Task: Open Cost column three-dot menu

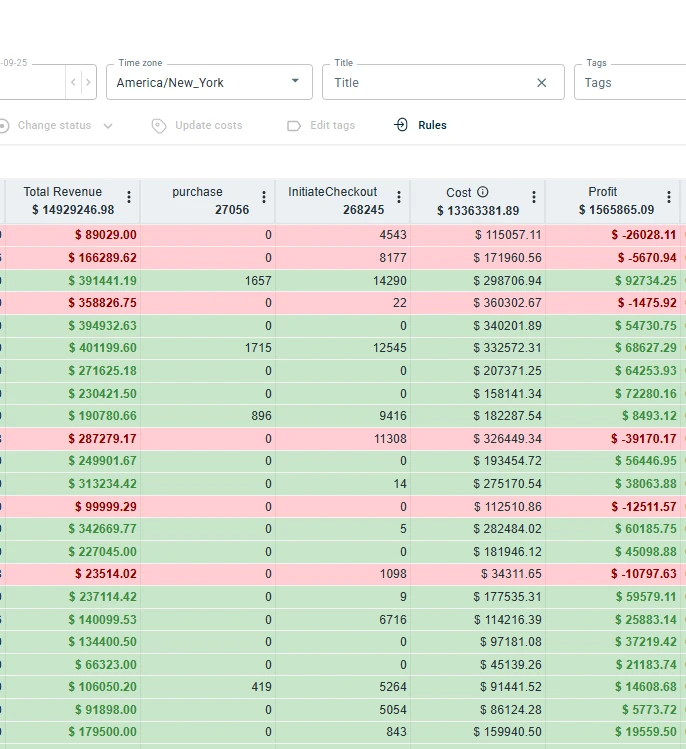Action: (534, 197)
